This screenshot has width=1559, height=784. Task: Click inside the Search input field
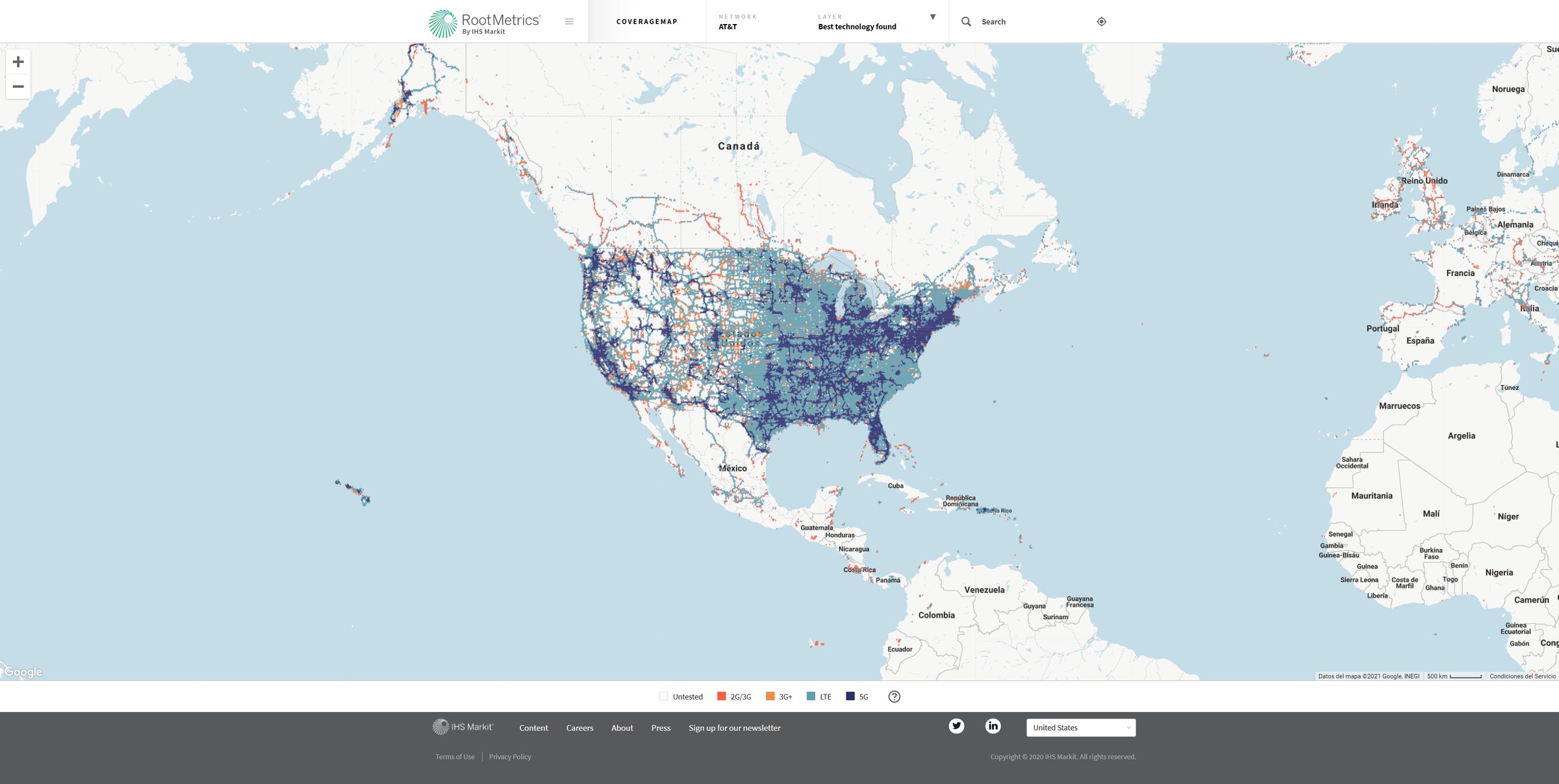[1013, 21]
